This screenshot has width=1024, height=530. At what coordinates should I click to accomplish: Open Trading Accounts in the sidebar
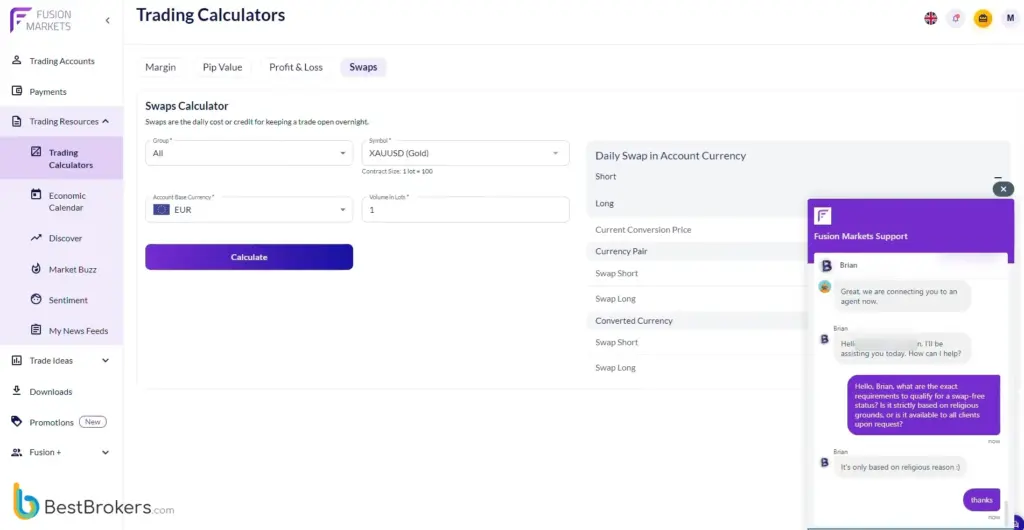pyautogui.click(x=61, y=61)
